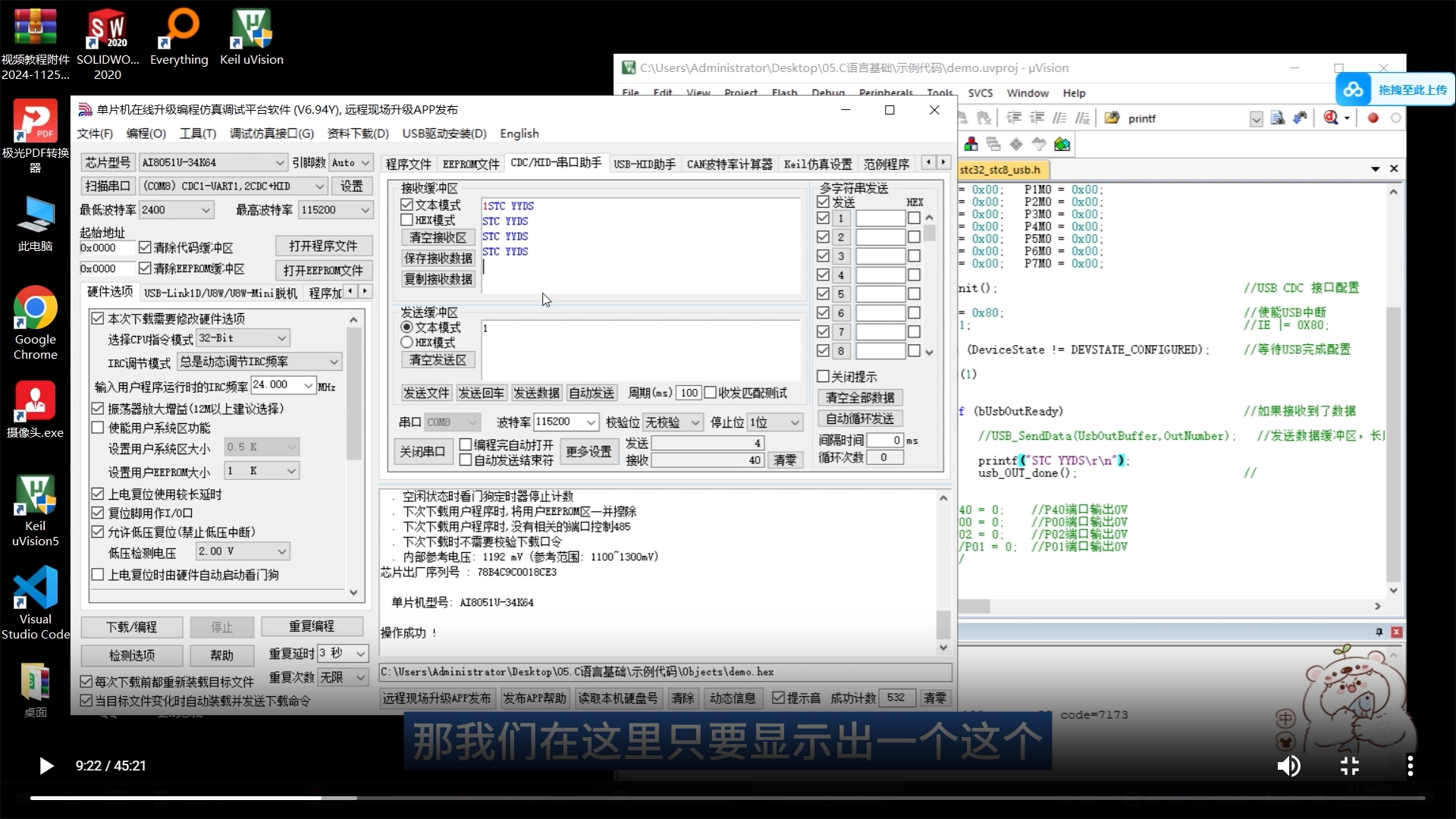Image resolution: width=1456 pixels, height=819 pixels.
Task: Start the debug session icon in uVision
Action: click(x=1331, y=118)
